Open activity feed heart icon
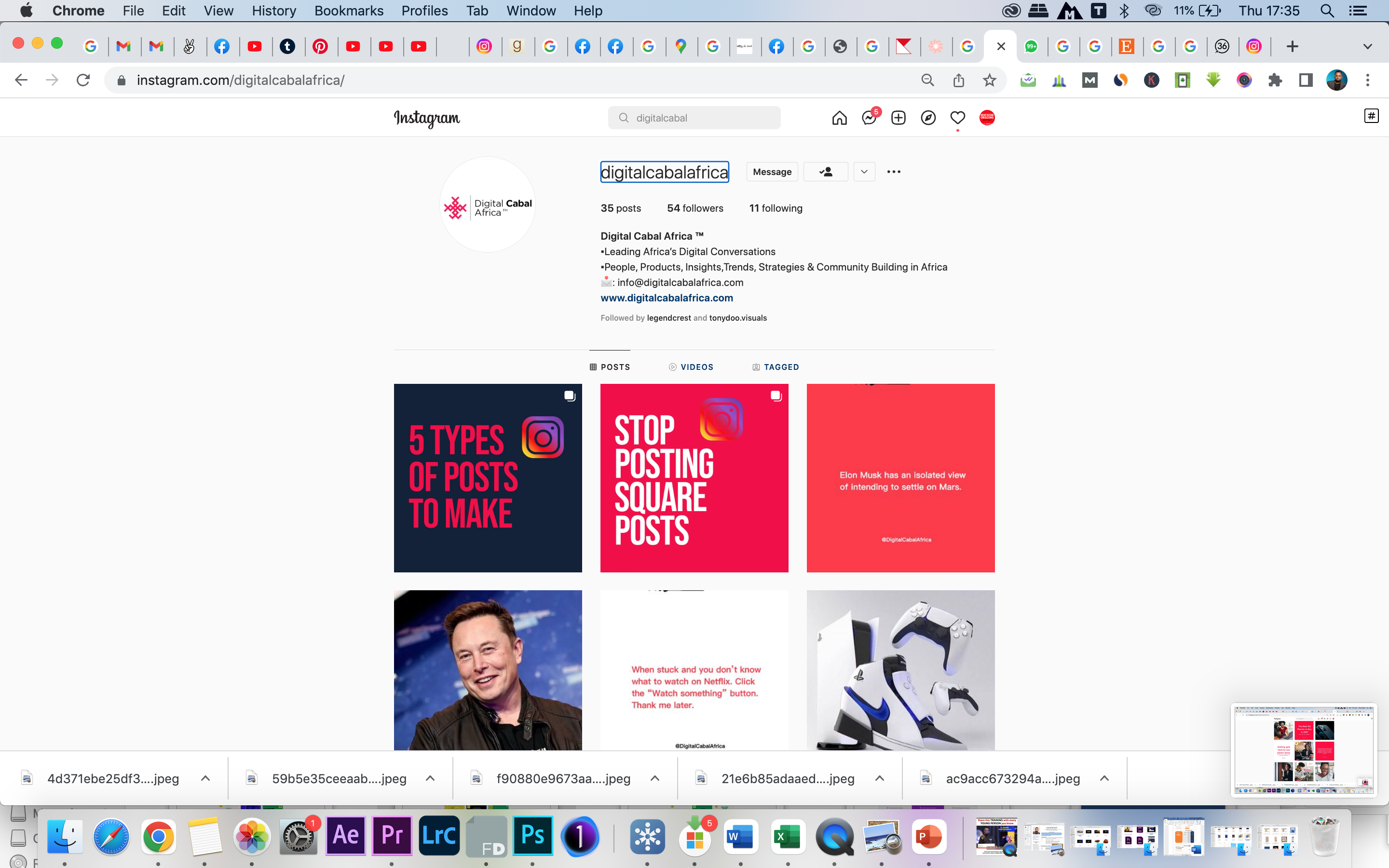Screen dimensions: 1389x868 tap(957, 118)
